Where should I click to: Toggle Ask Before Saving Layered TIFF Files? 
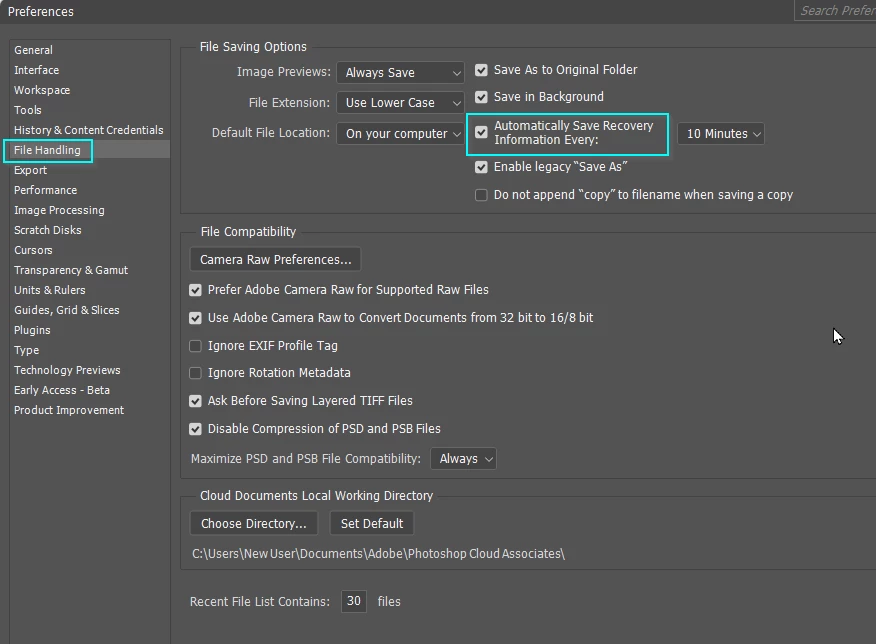coord(195,401)
